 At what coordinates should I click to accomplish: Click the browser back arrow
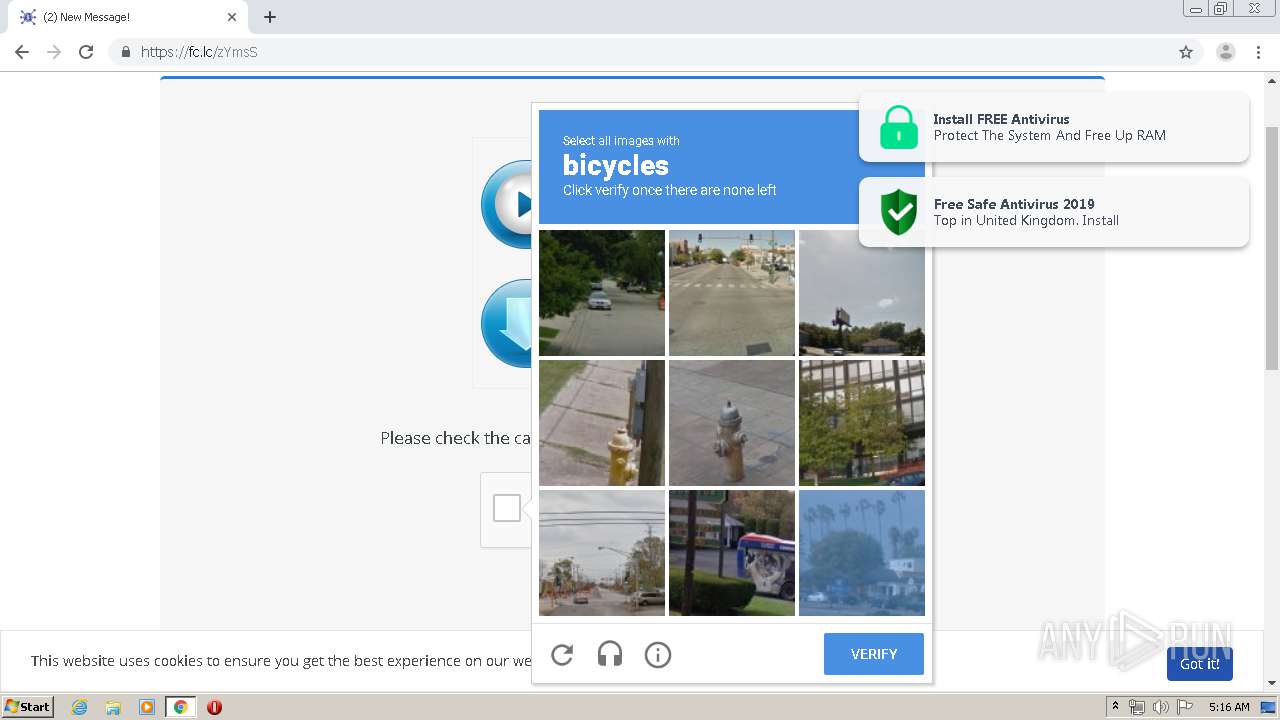click(22, 52)
